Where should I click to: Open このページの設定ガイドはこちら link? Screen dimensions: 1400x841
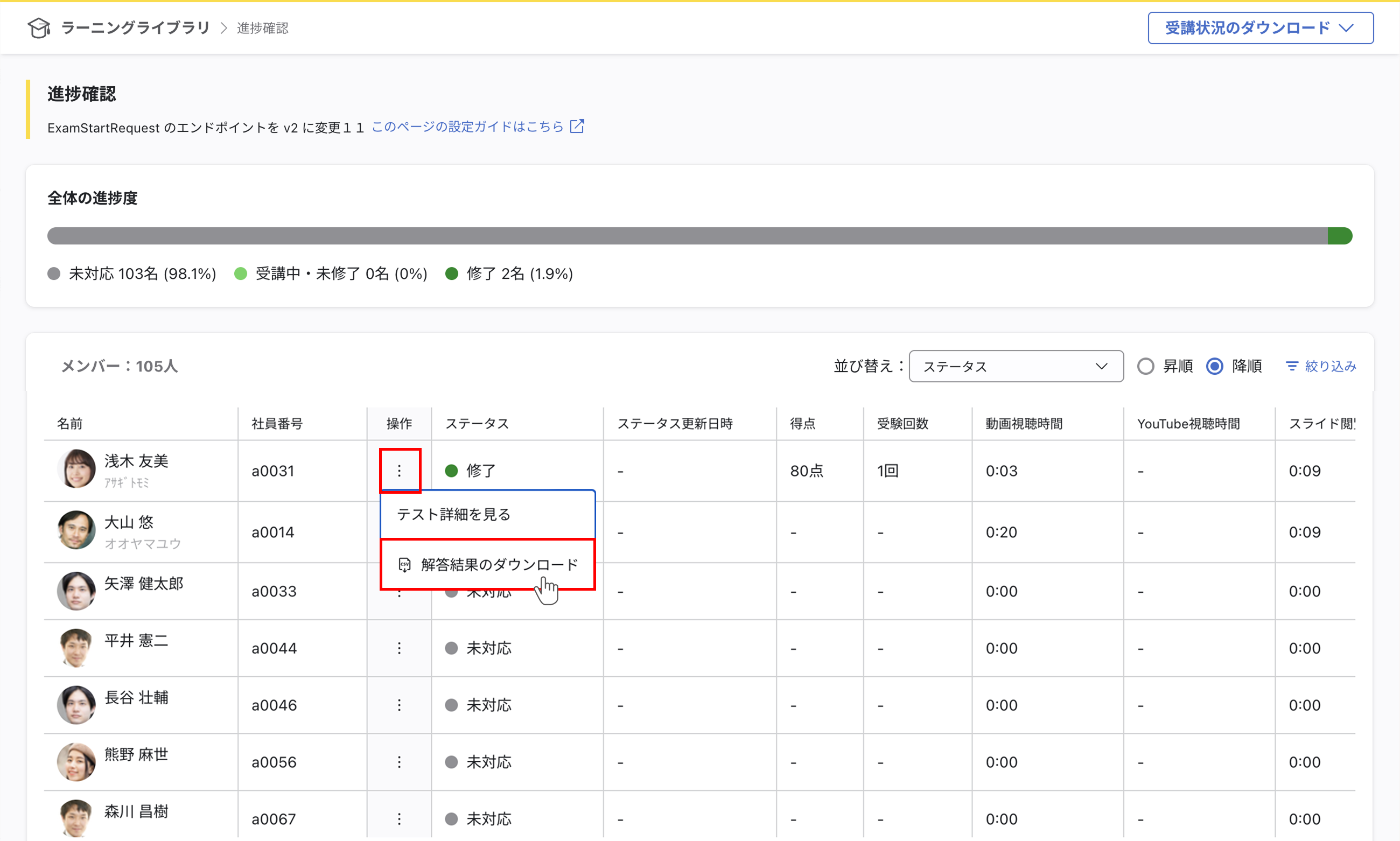(467, 127)
